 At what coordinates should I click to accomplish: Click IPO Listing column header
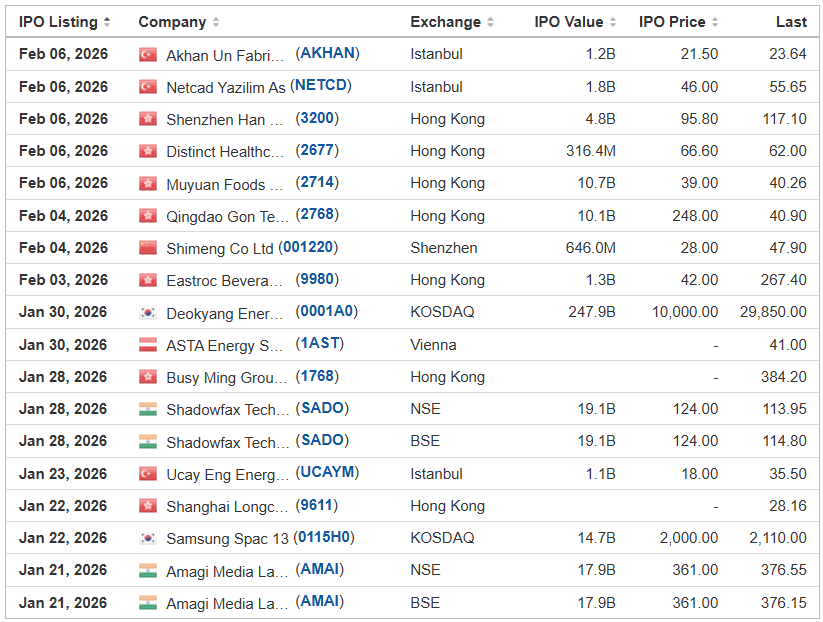58,22
